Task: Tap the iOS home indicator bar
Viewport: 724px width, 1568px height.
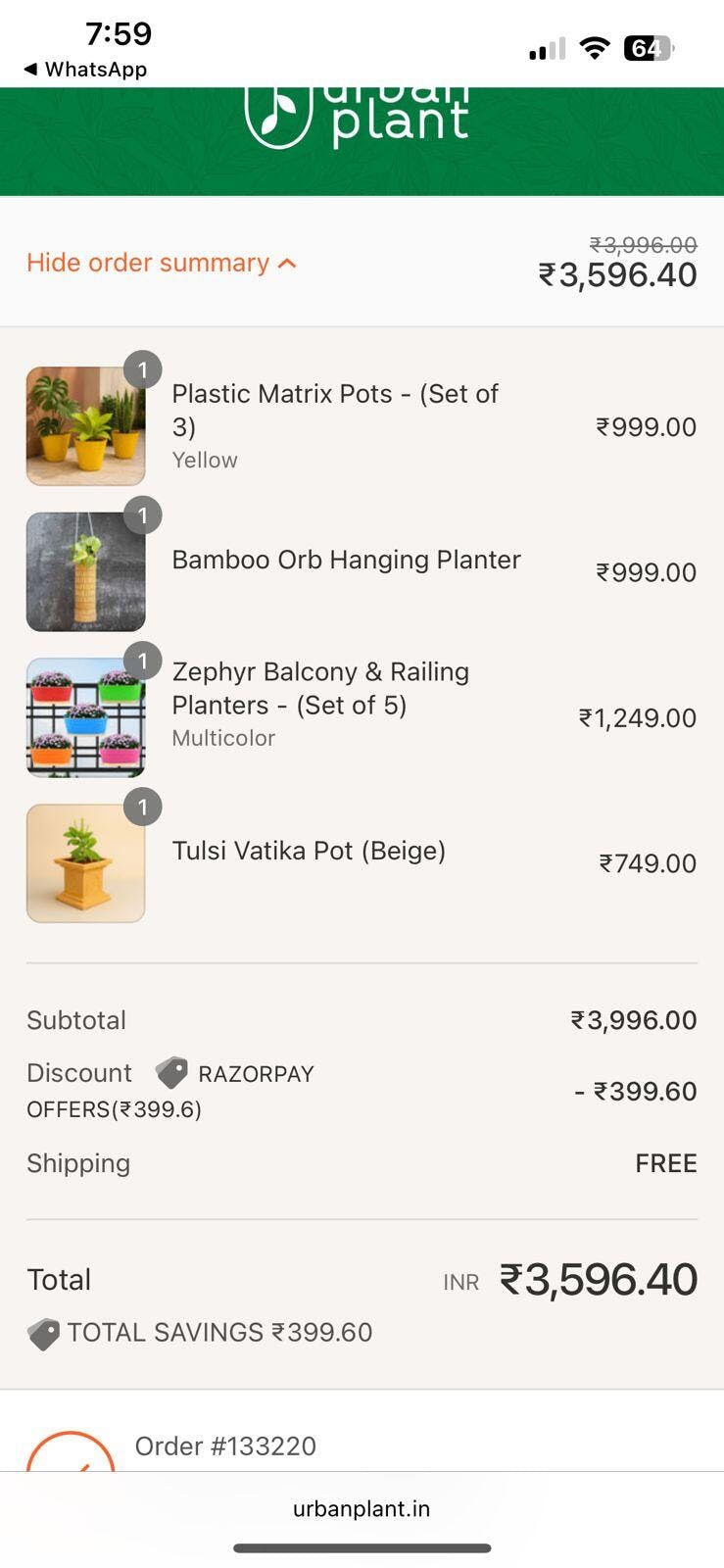Action: point(362,1548)
